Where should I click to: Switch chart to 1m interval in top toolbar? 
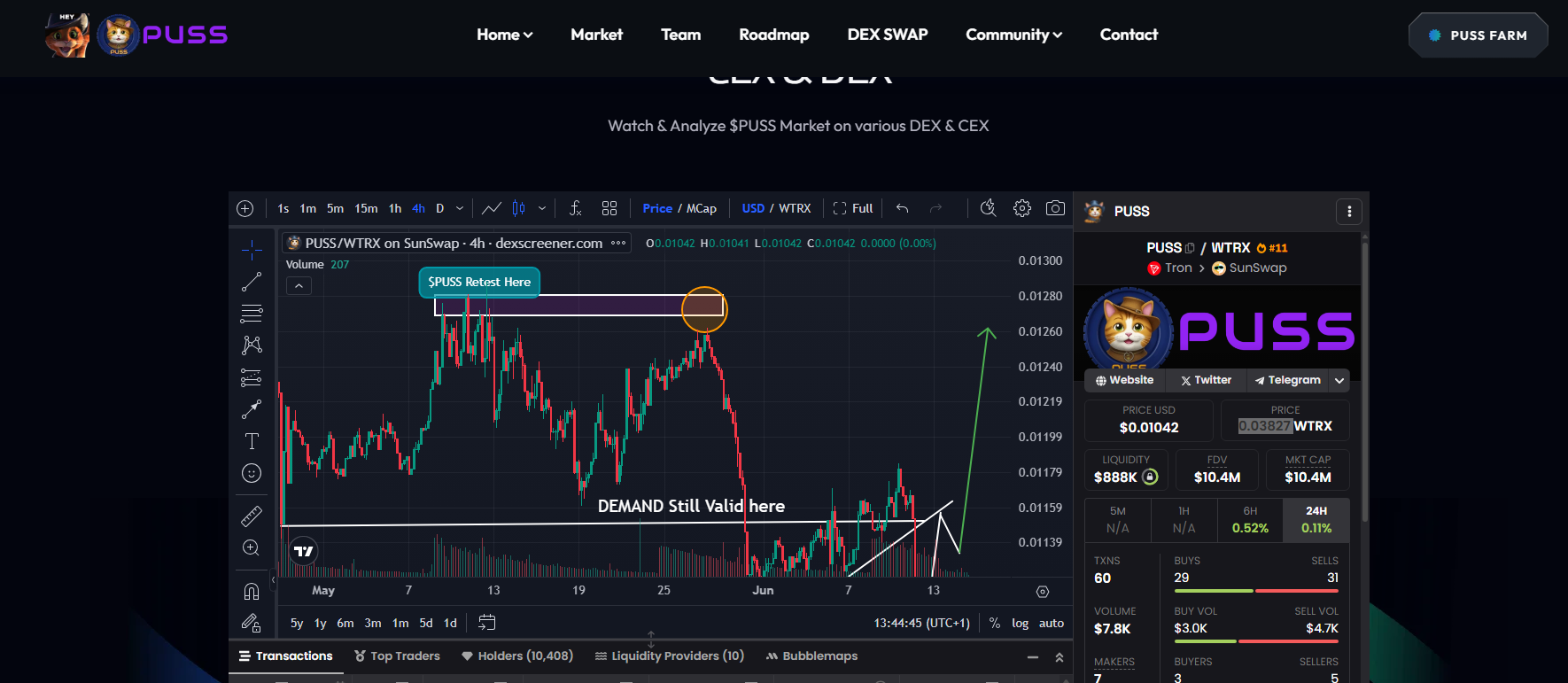[x=308, y=208]
